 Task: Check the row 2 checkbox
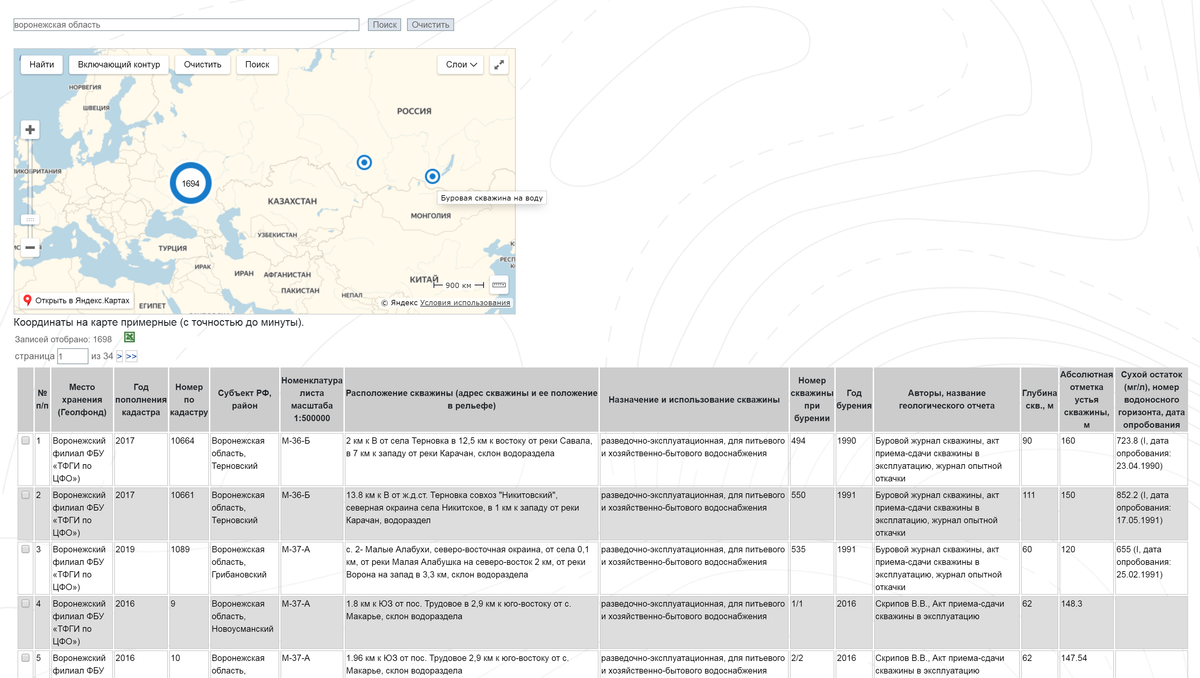tap(26, 495)
